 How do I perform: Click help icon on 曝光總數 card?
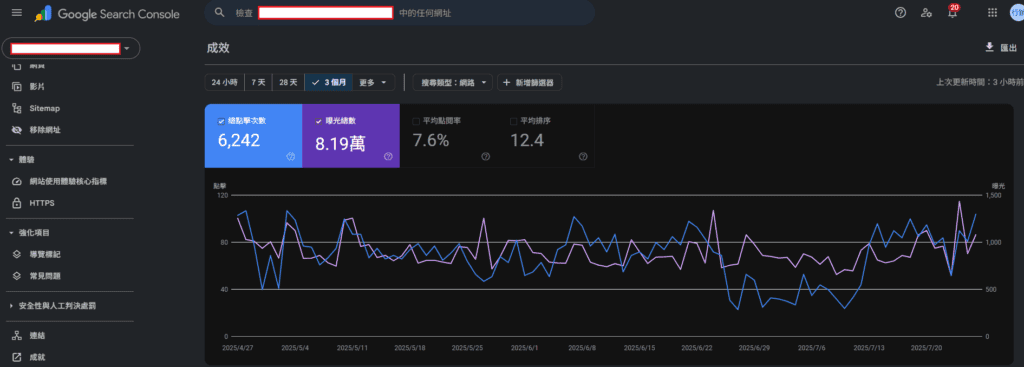coord(388,157)
